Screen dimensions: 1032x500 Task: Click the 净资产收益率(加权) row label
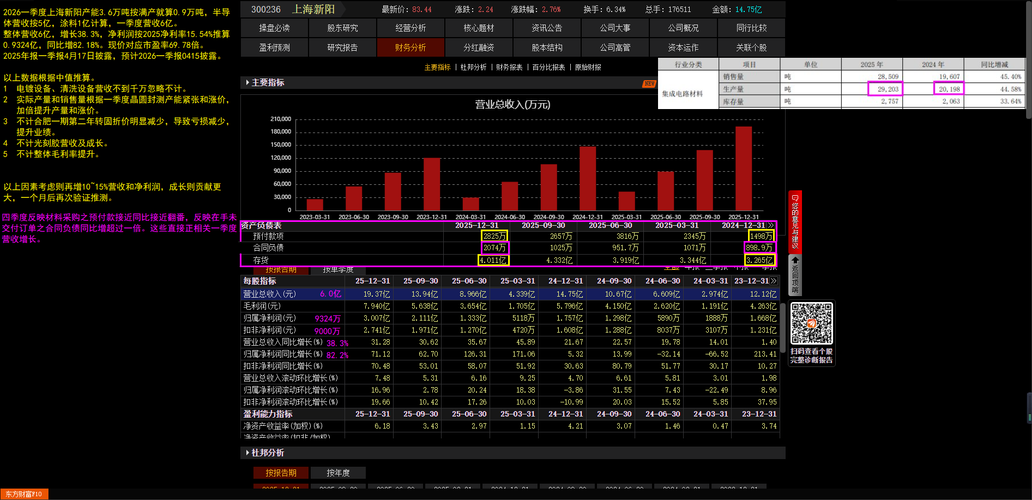(x=282, y=426)
